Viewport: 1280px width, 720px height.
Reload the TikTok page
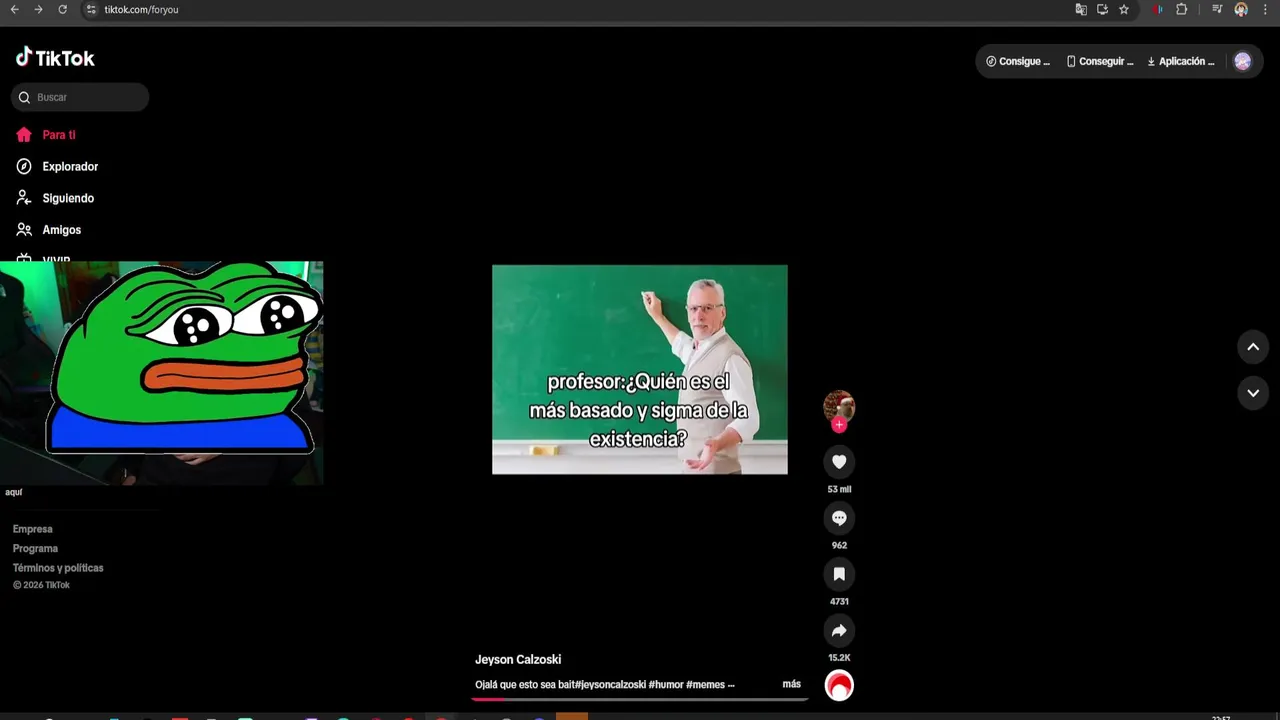[62, 9]
